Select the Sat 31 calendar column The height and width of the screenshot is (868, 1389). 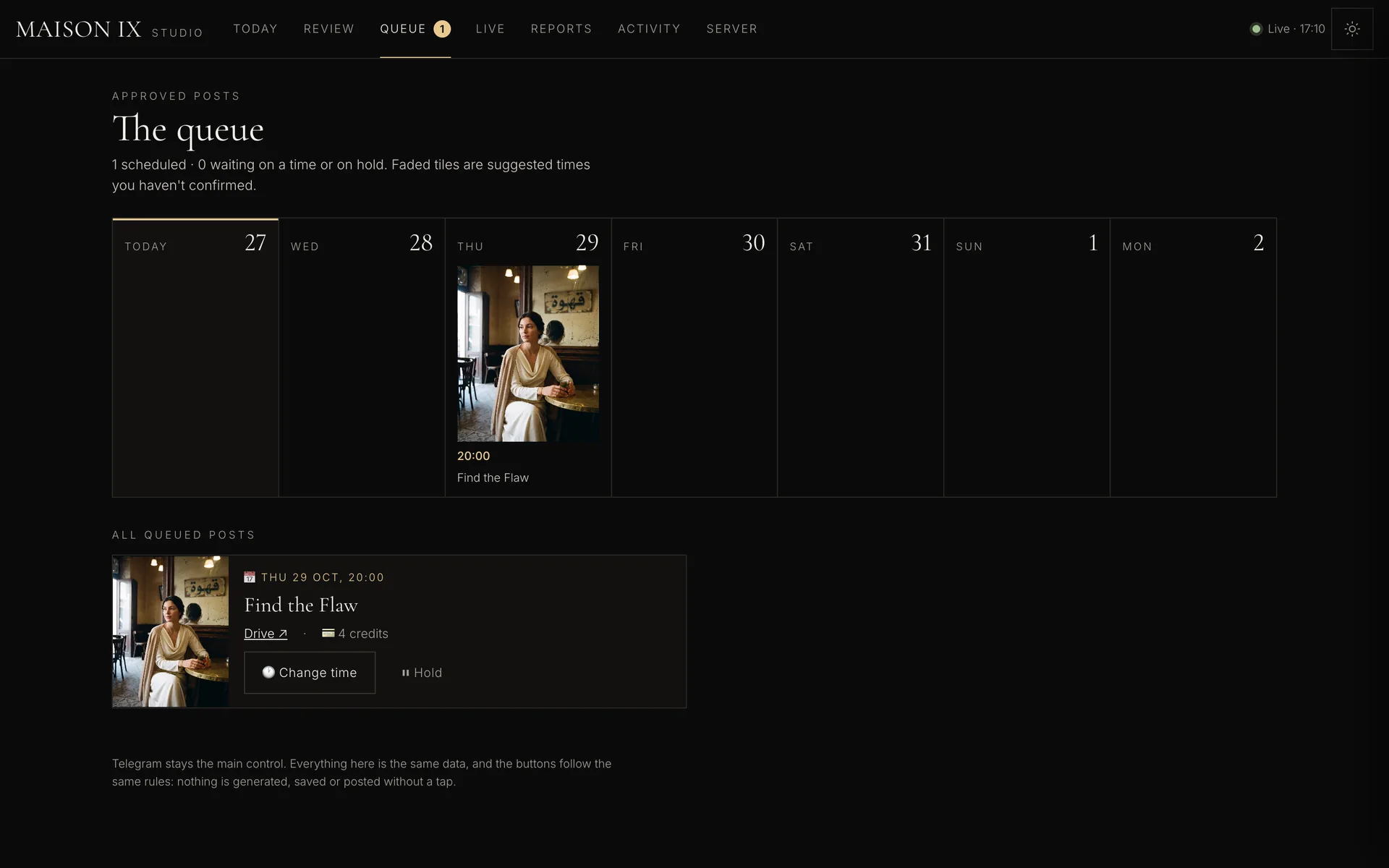[861, 357]
